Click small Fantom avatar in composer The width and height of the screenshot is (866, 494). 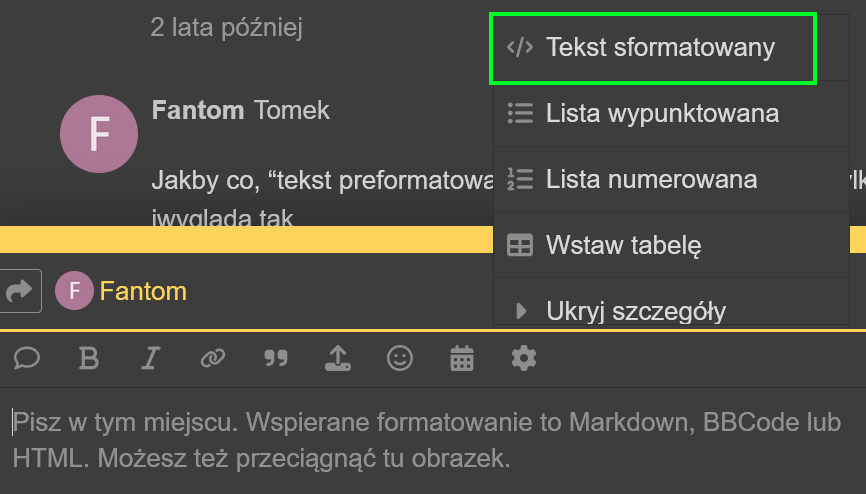pos(74,291)
